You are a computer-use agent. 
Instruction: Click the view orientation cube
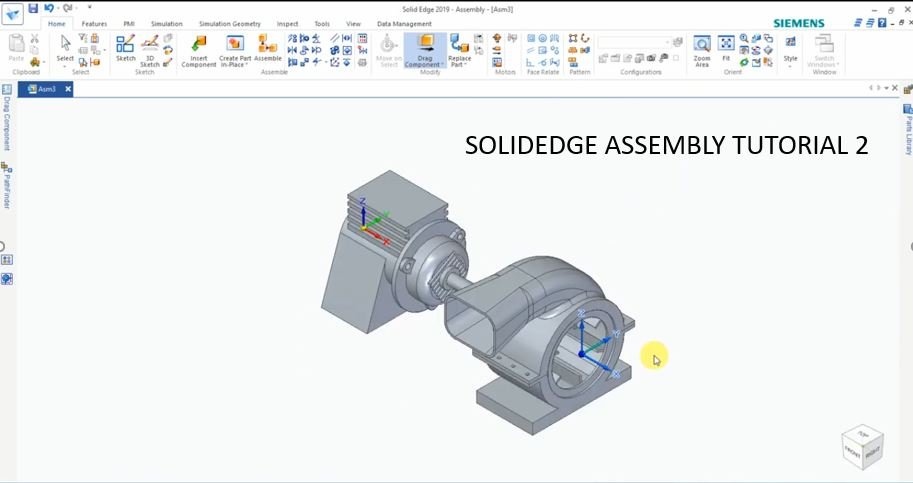pos(862,446)
